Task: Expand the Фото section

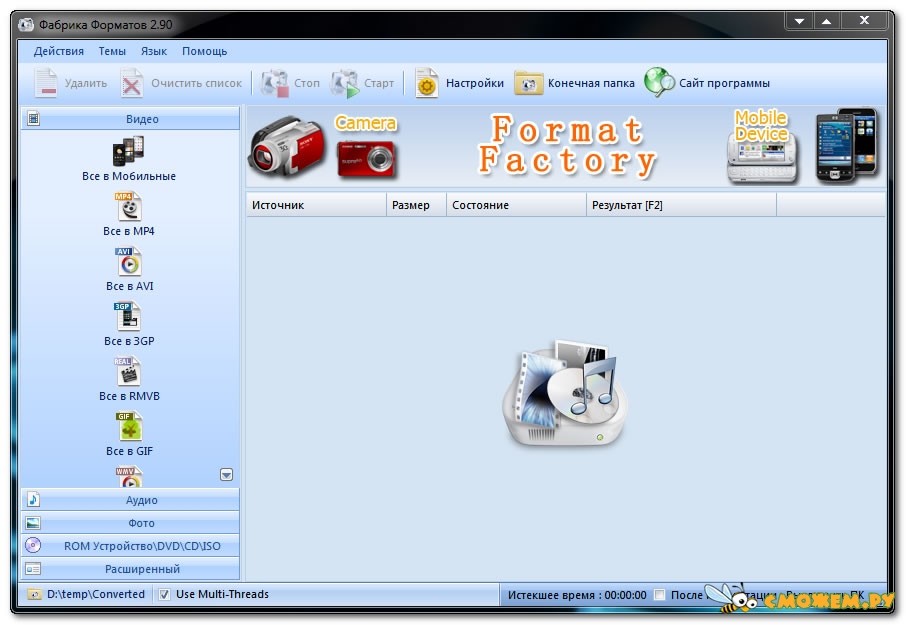Action: [x=131, y=523]
